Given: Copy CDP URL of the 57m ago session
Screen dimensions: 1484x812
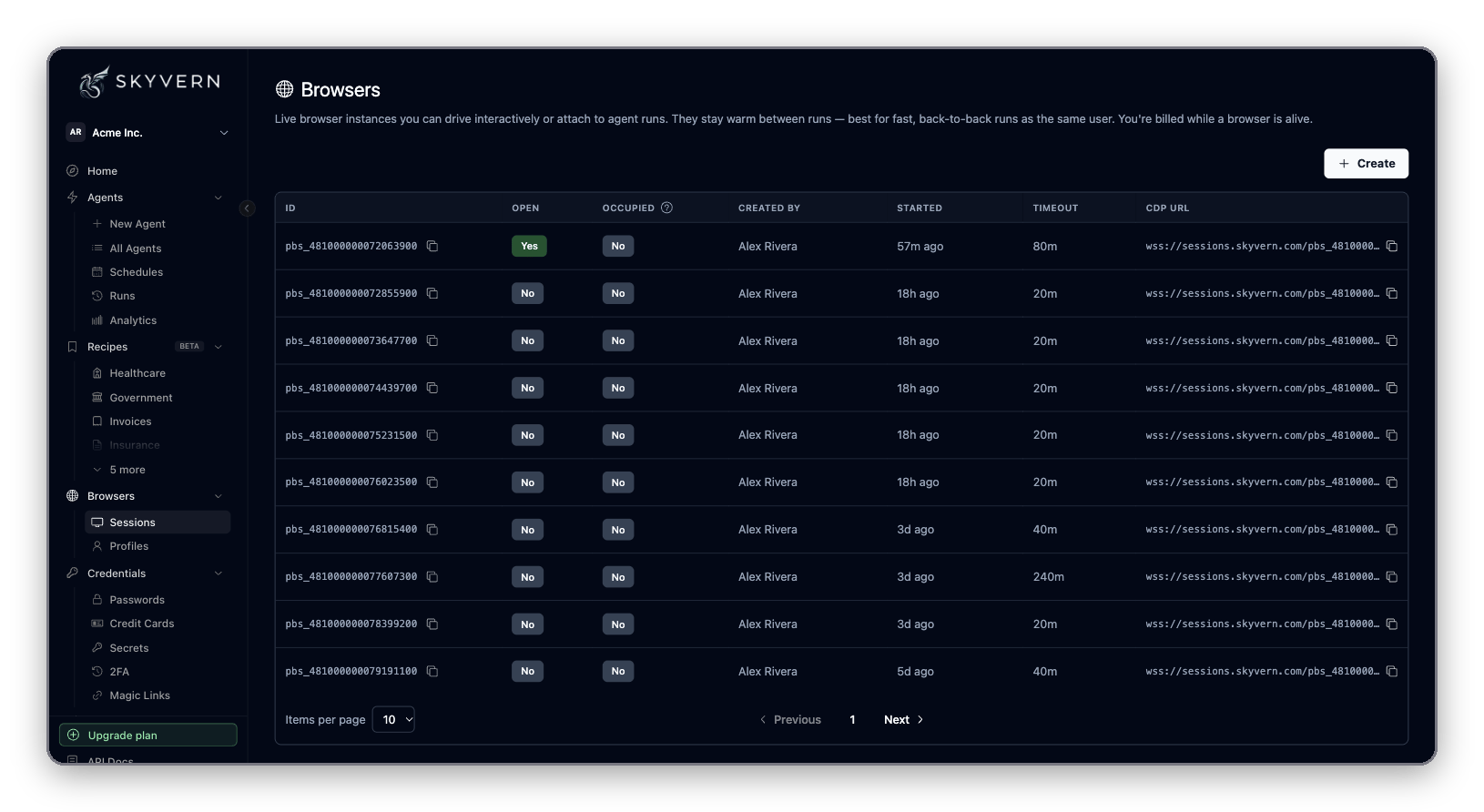Looking at the screenshot, I should (1392, 247).
